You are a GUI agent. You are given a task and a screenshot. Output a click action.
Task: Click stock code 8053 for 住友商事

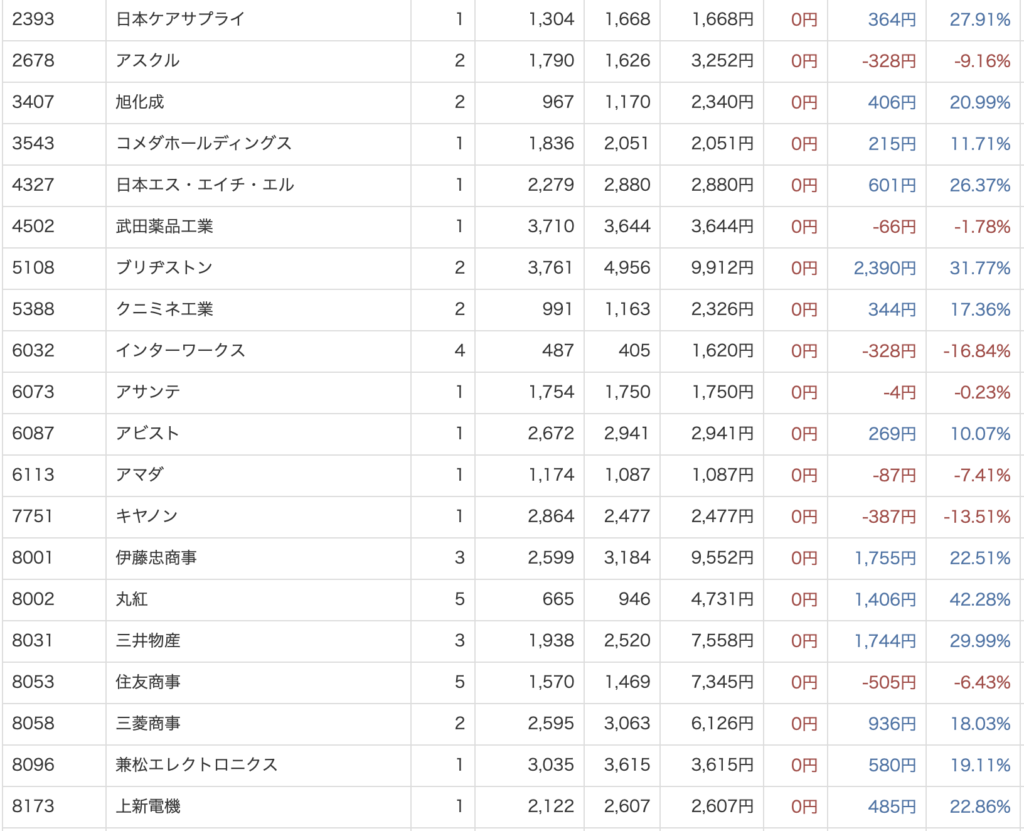click(33, 682)
